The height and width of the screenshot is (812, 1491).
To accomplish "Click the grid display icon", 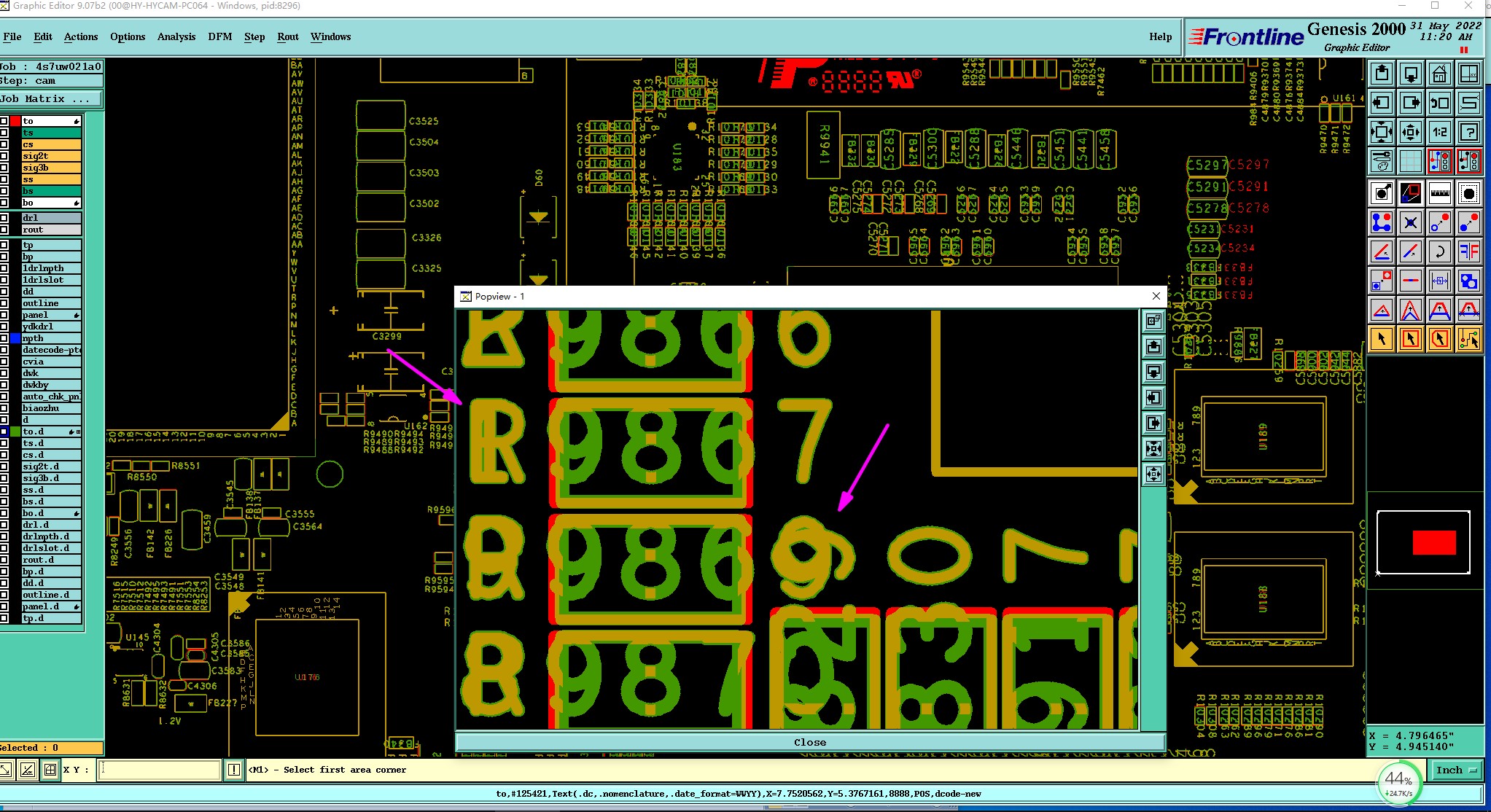I will tap(1410, 161).
